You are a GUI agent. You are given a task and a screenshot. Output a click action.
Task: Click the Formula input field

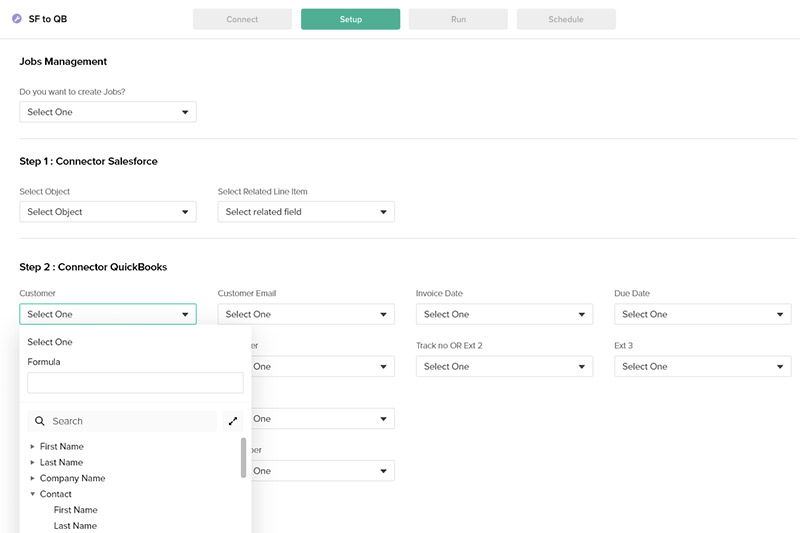[x=135, y=383]
